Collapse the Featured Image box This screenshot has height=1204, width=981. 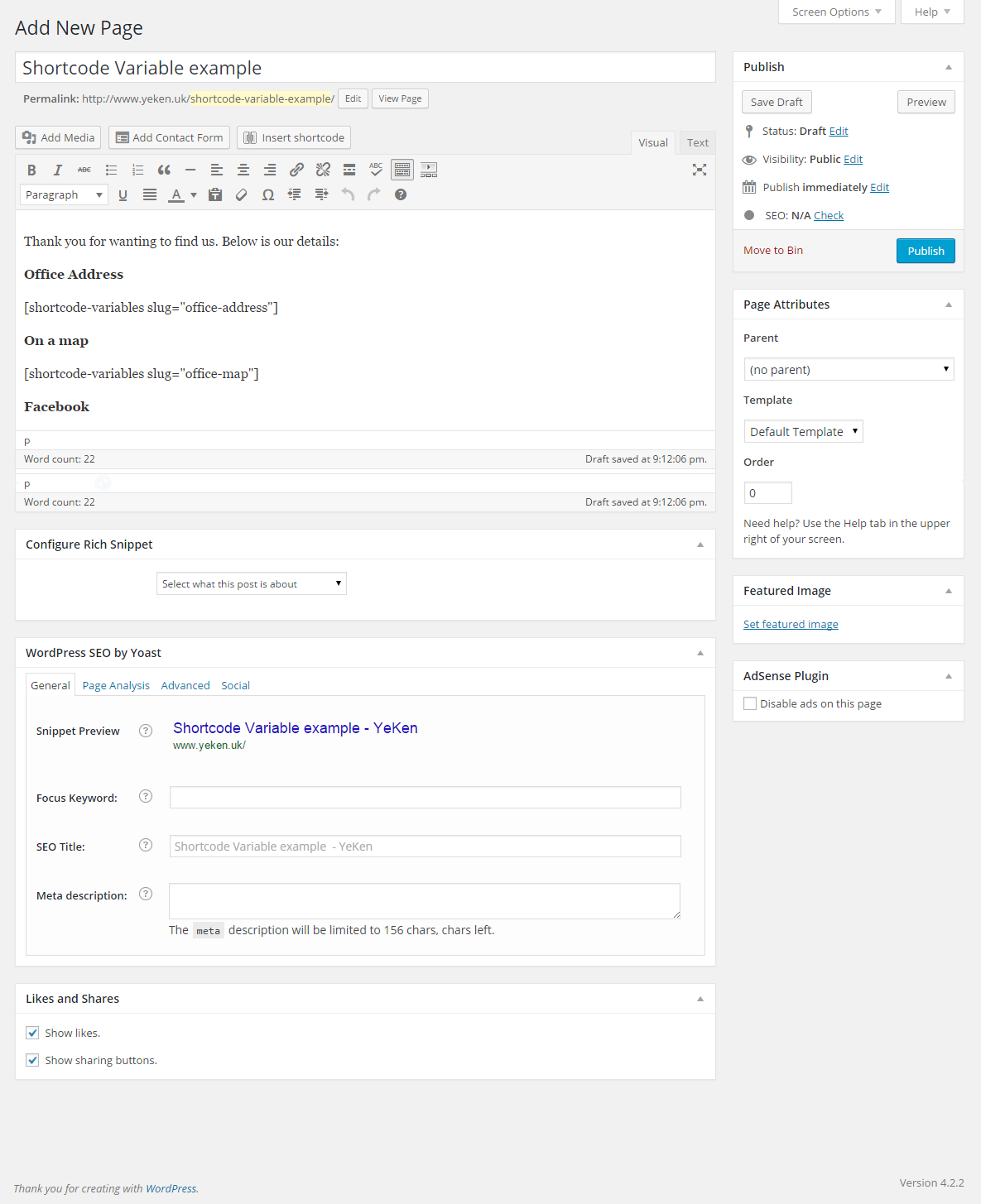[x=949, y=591]
